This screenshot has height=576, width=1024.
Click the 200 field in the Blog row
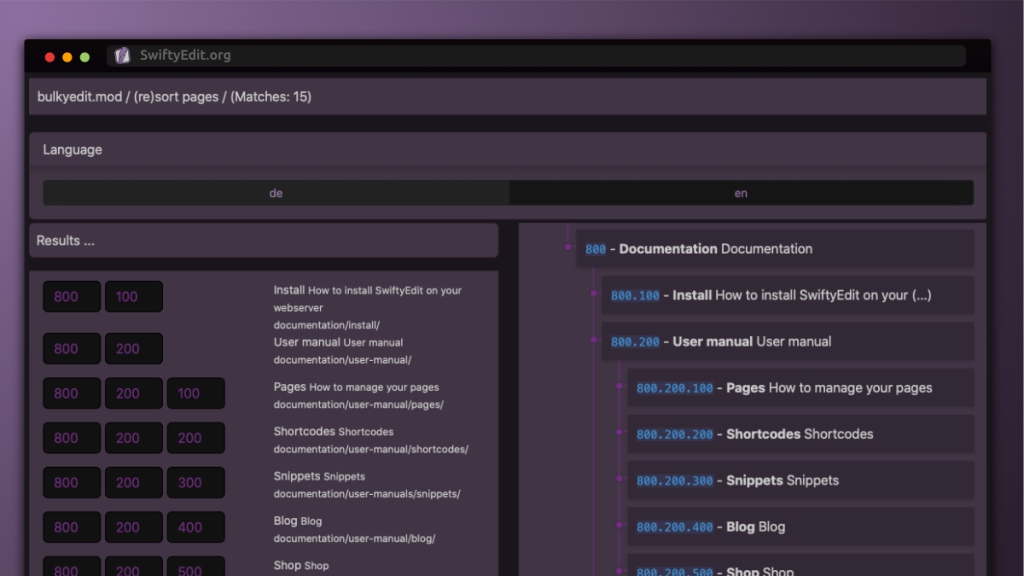pyautogui.click(x=134, y=527)
